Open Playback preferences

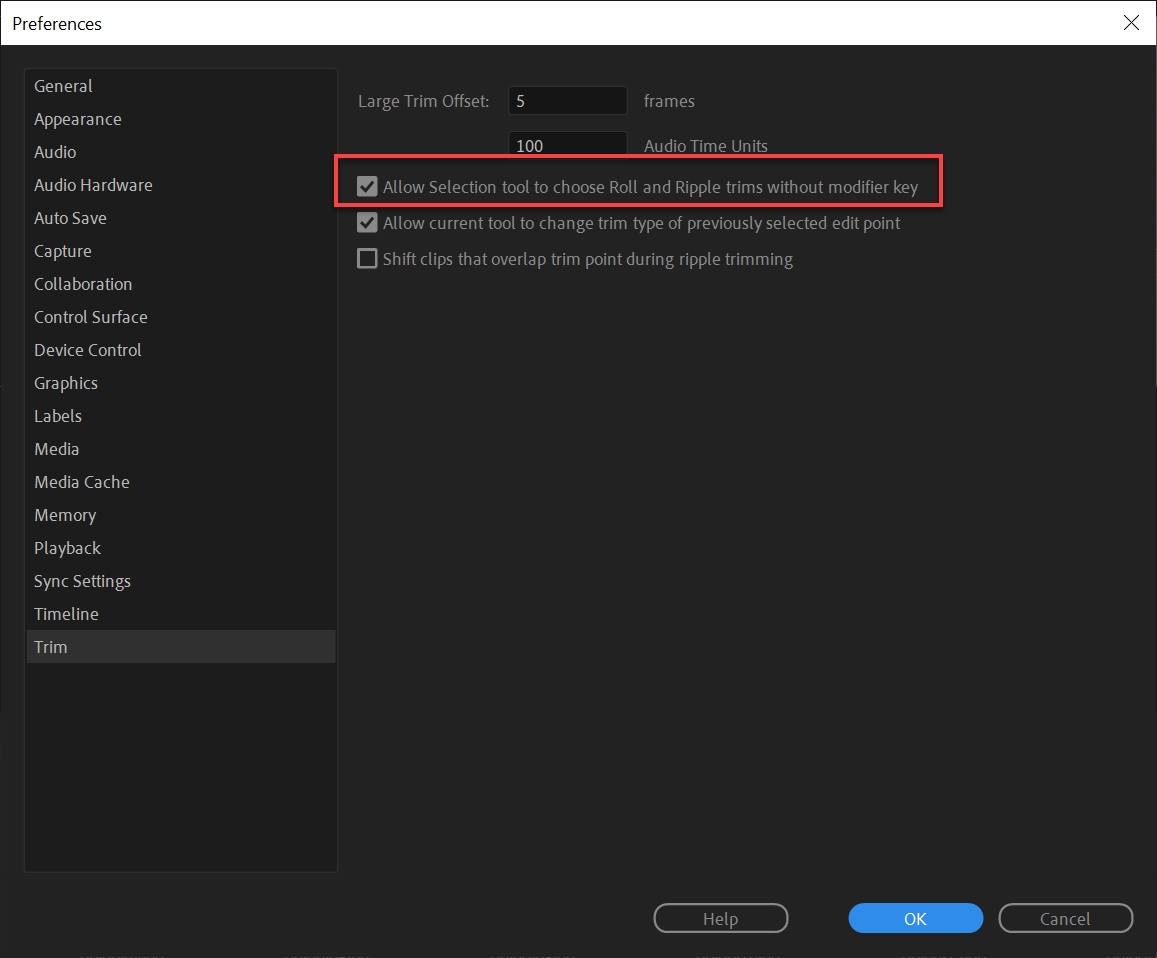tap(67, 547)
